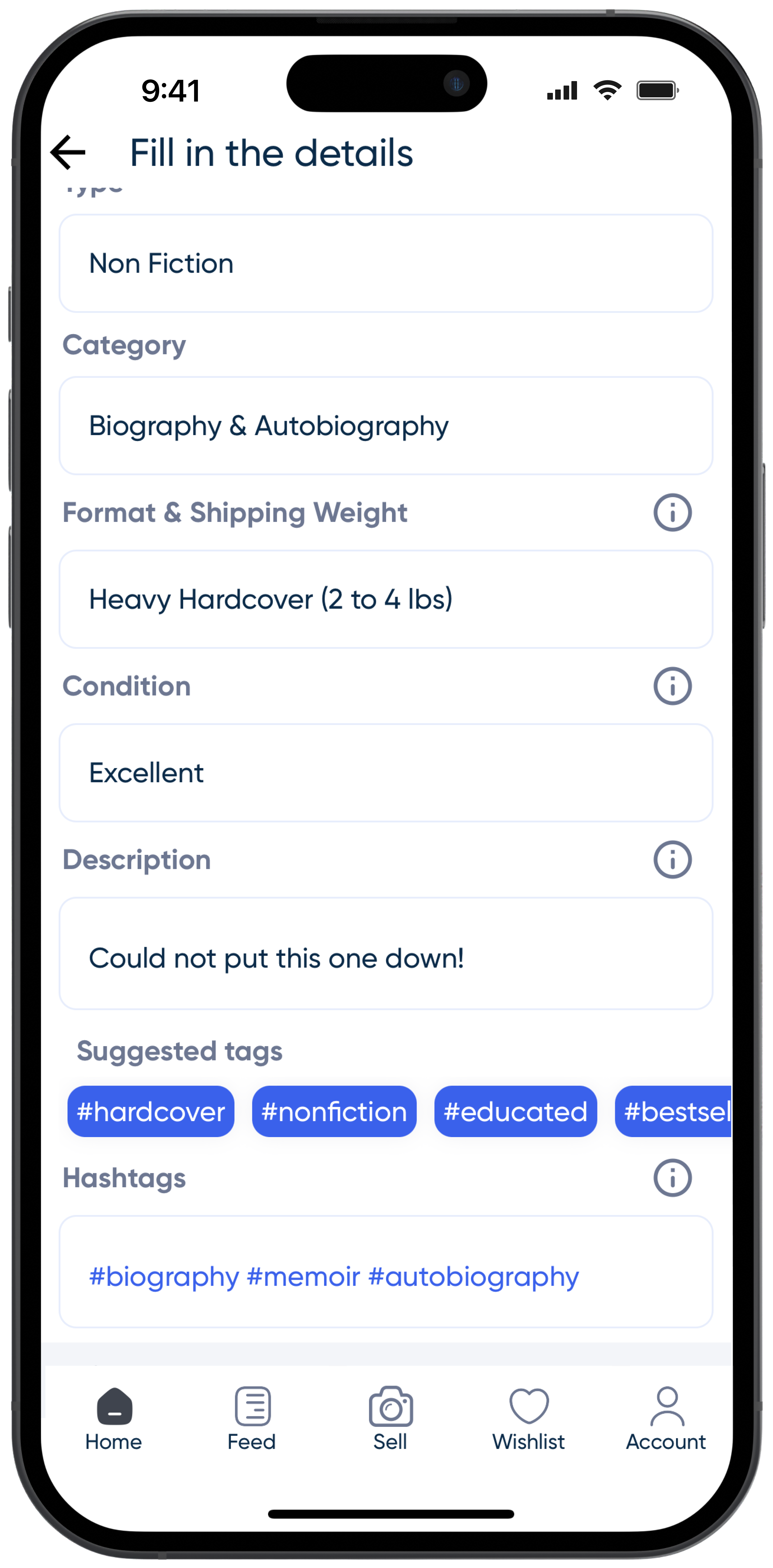Image resolution: width=773 pixels, height=1568 pixels.
Task: Tap the info icon next to Condition
Action: [x=672, y=685]
